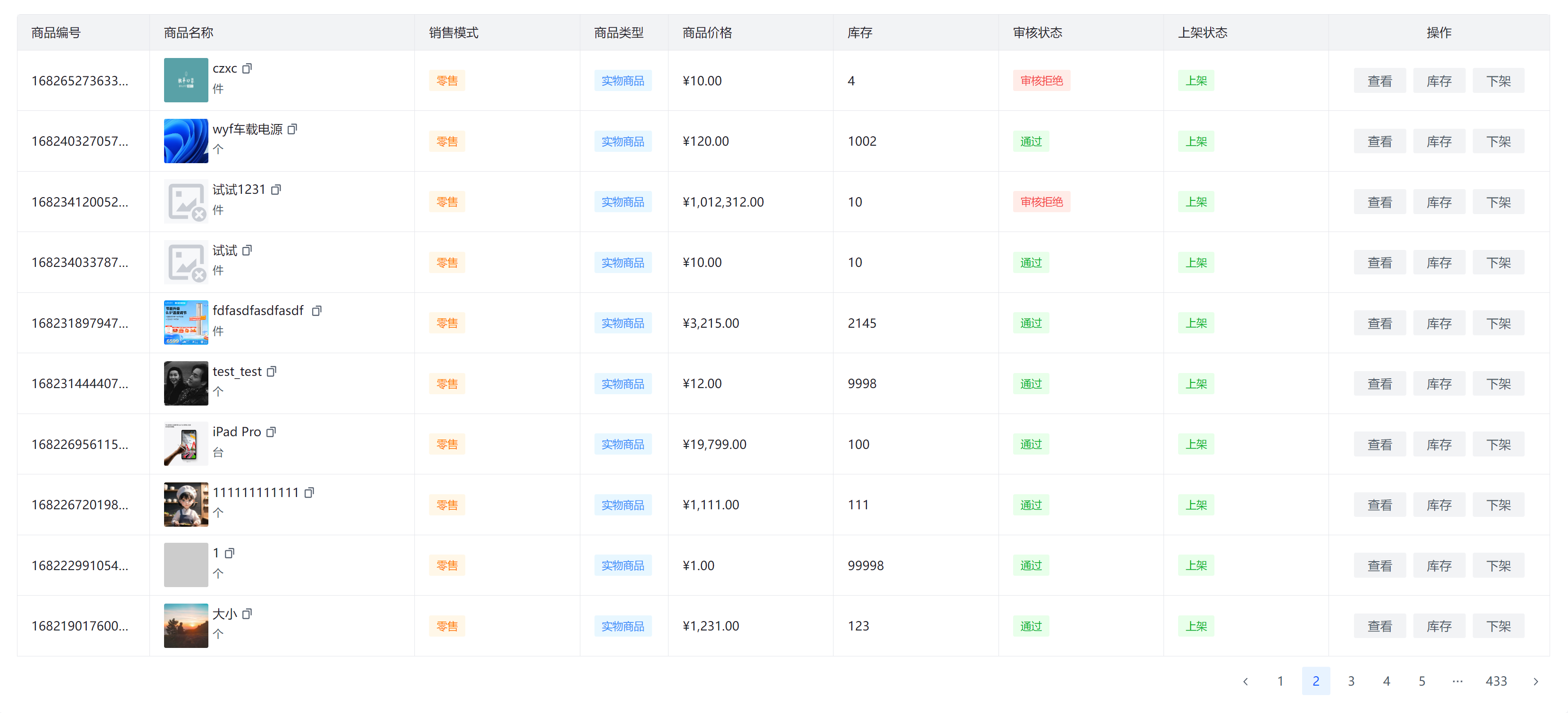Copy the name 试试1231
The image size is (1568, 713).
(276, 190)
